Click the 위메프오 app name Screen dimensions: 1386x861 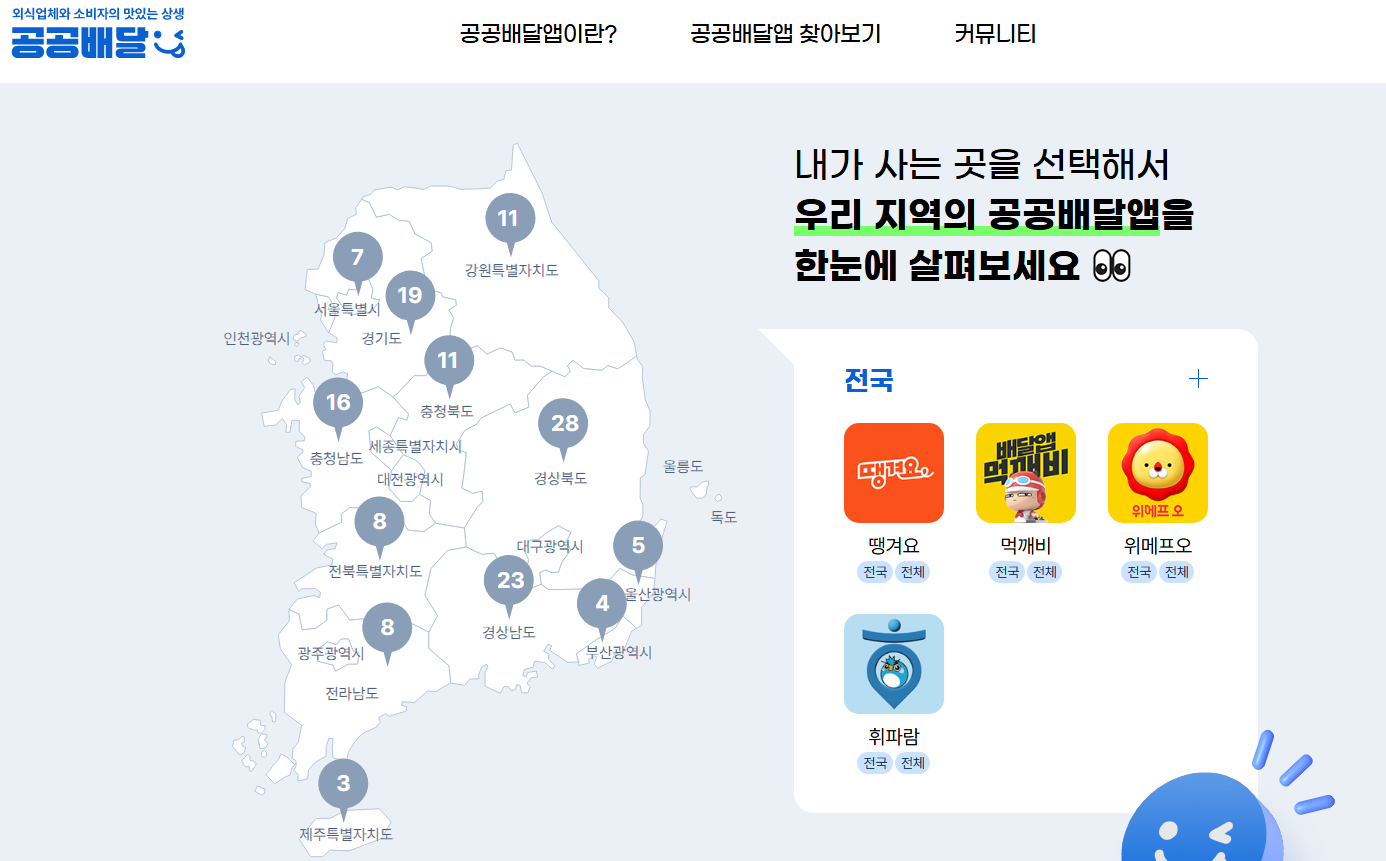click(x=1158, y=546)
